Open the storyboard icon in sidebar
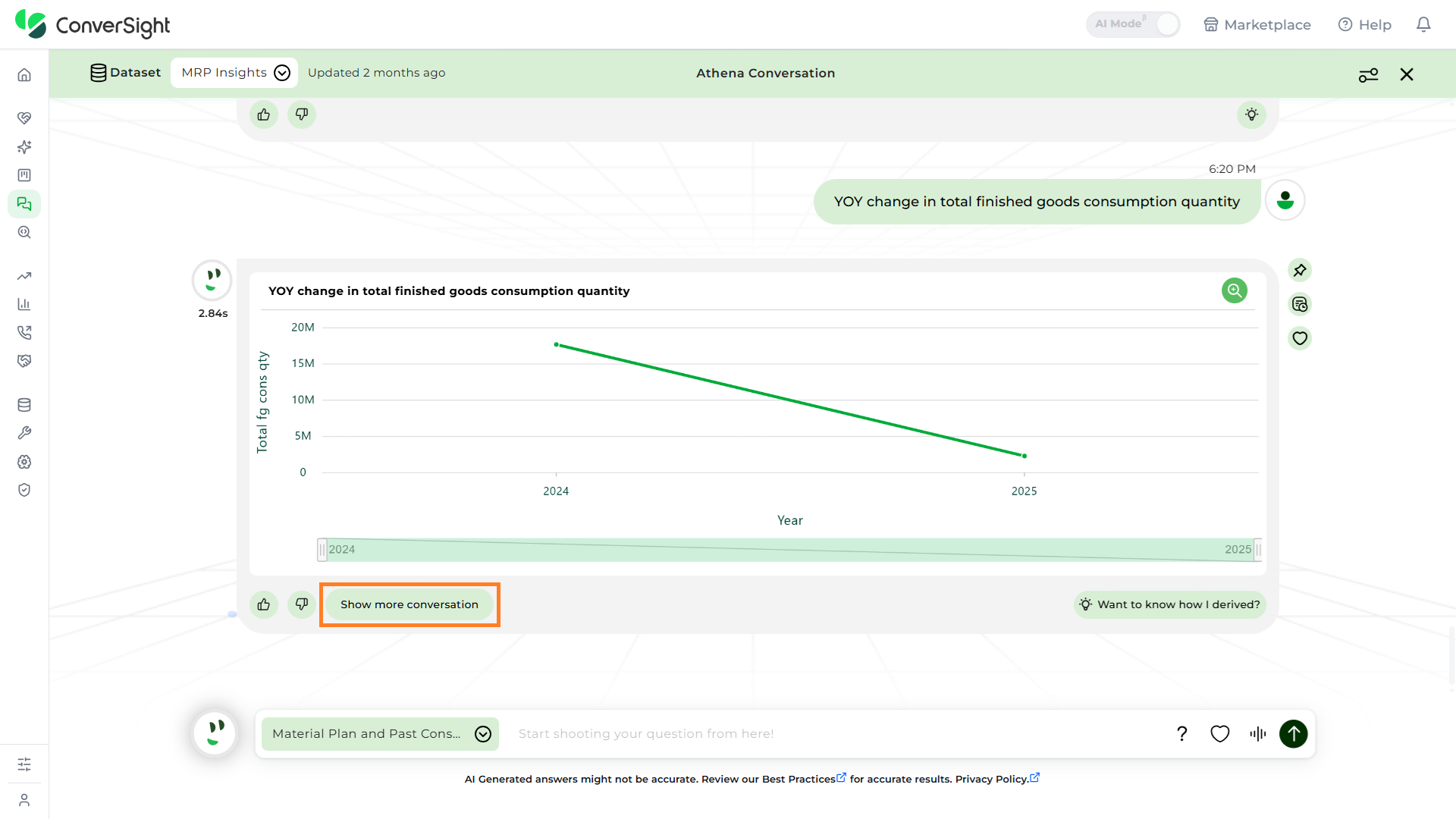 click(x=24, y=175)
